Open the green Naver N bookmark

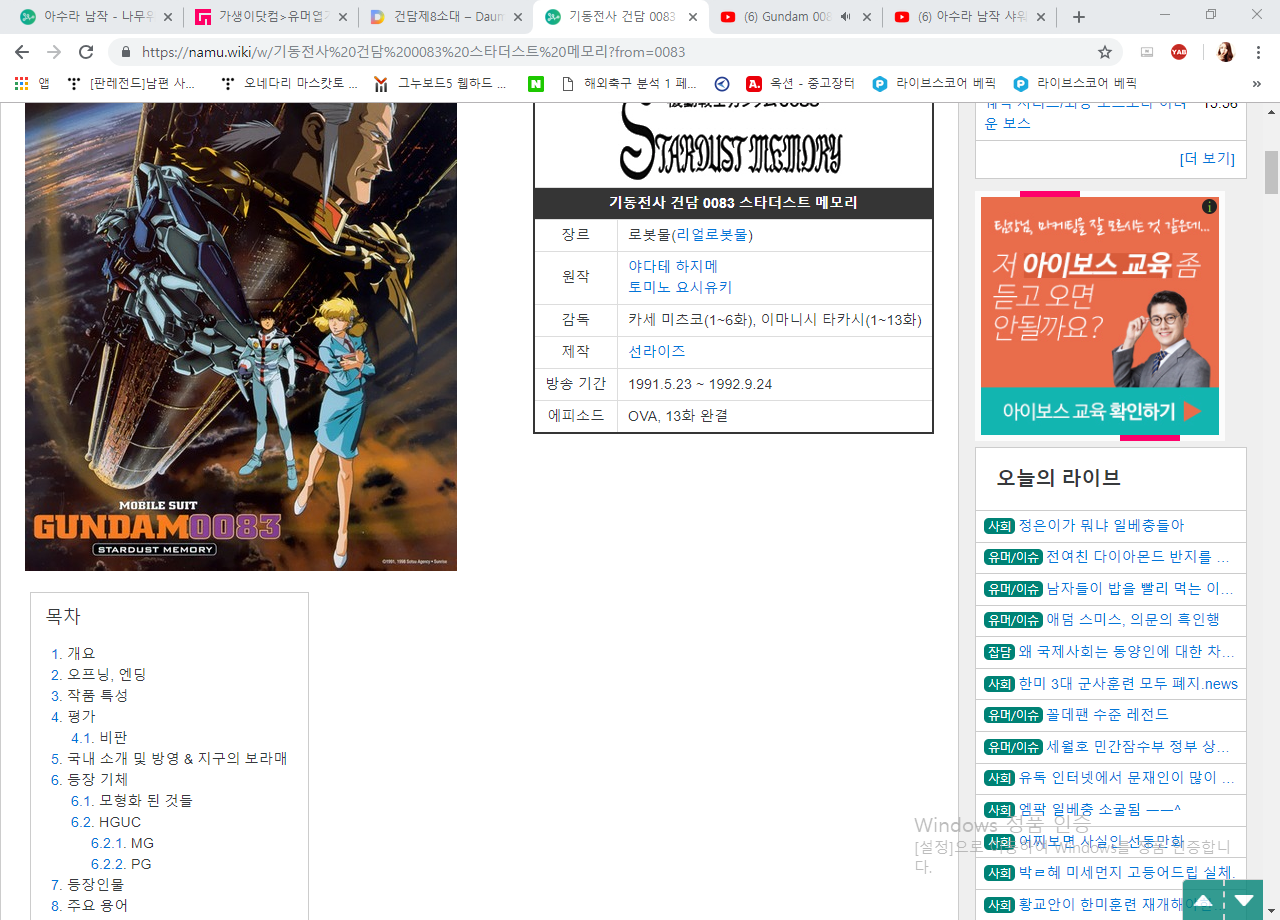coord(536,84)
